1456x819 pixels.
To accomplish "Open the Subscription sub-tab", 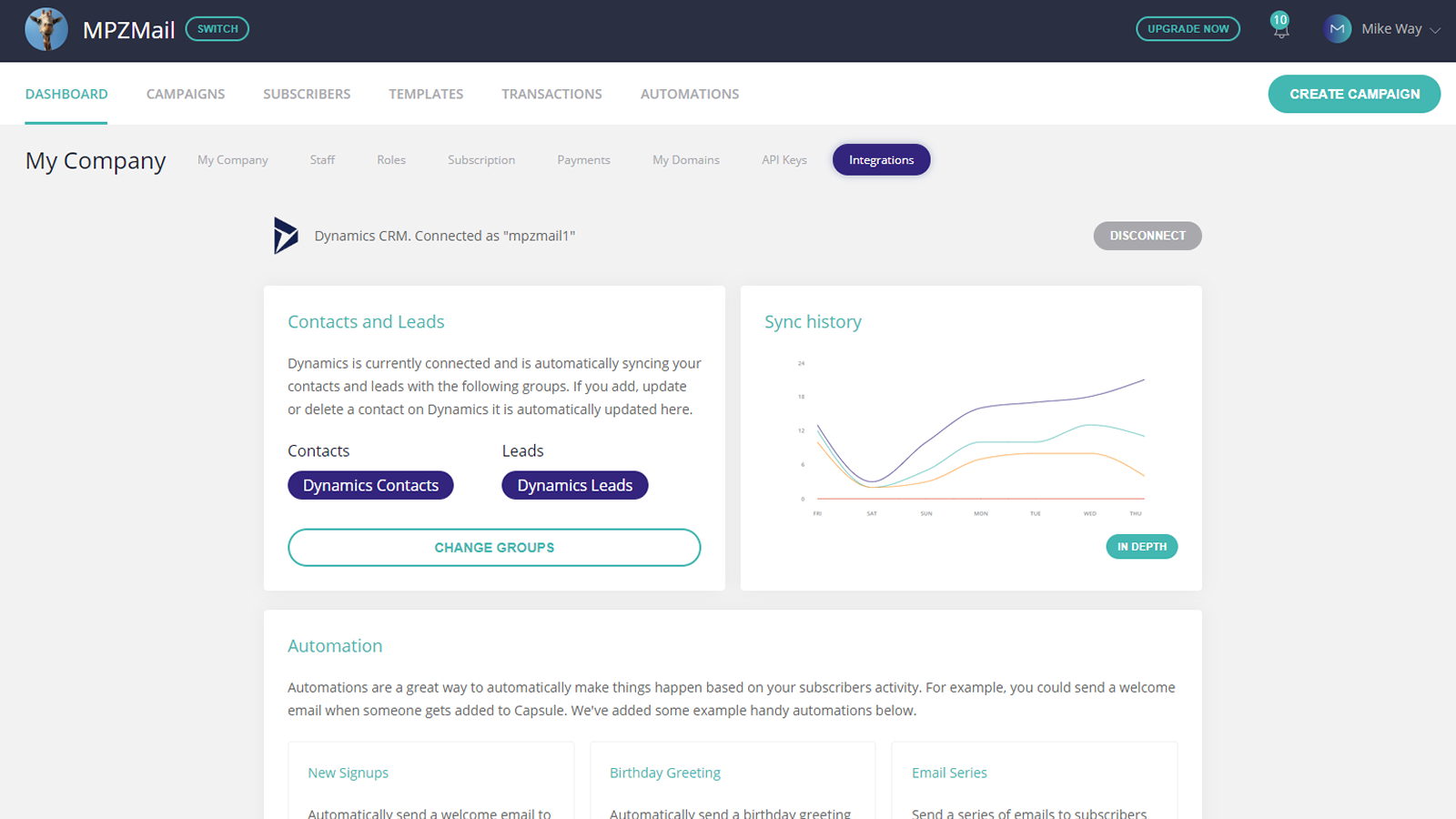I will tap(481, 160).
